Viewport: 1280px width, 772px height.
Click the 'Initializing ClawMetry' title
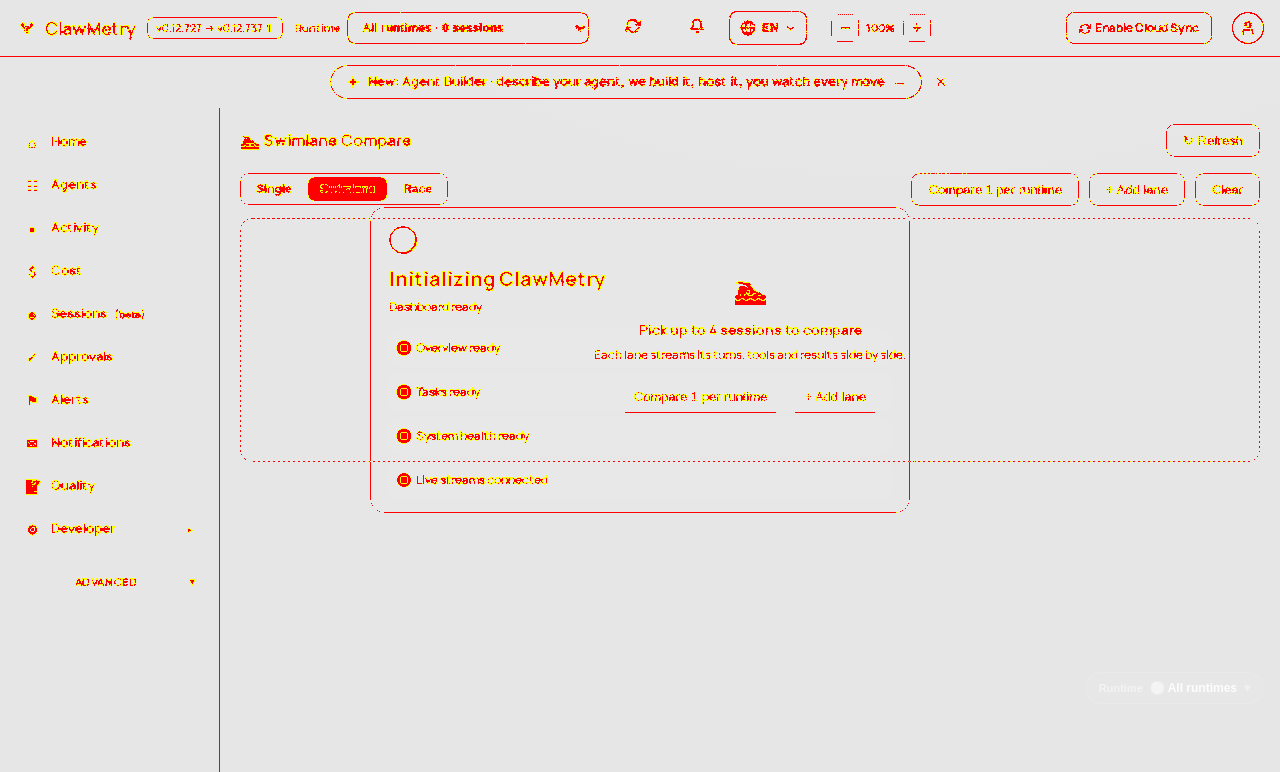pos(497,280)
